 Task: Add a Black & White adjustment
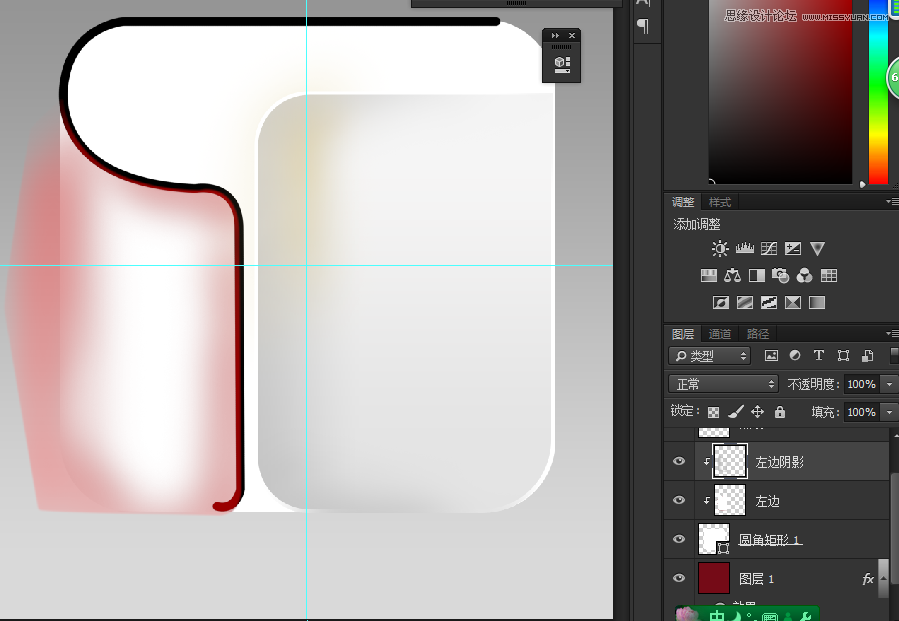coord(757,276)
